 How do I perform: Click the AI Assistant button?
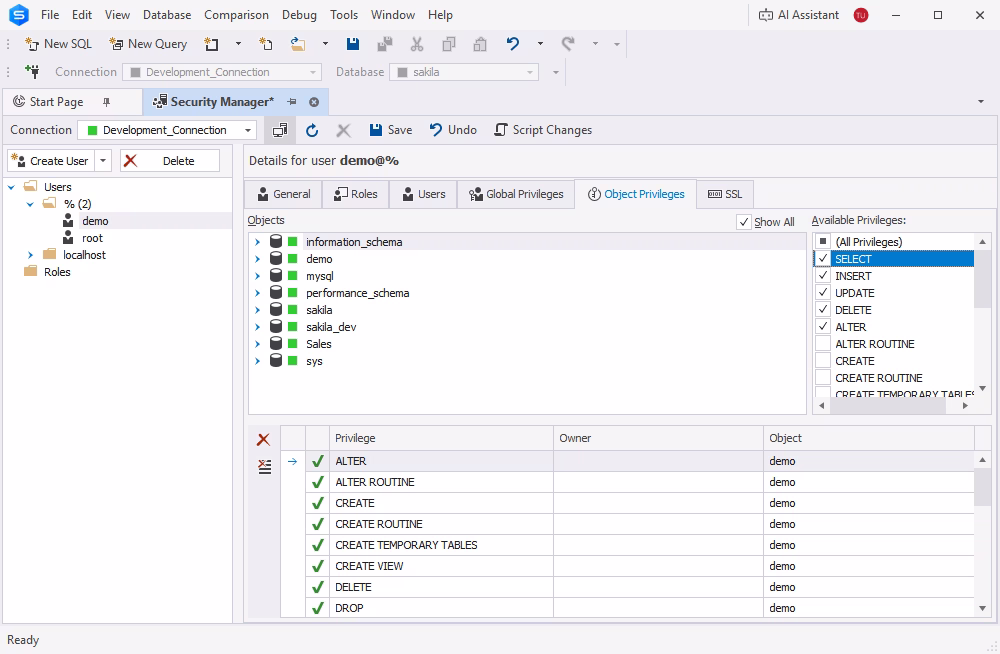pos(798,15)
